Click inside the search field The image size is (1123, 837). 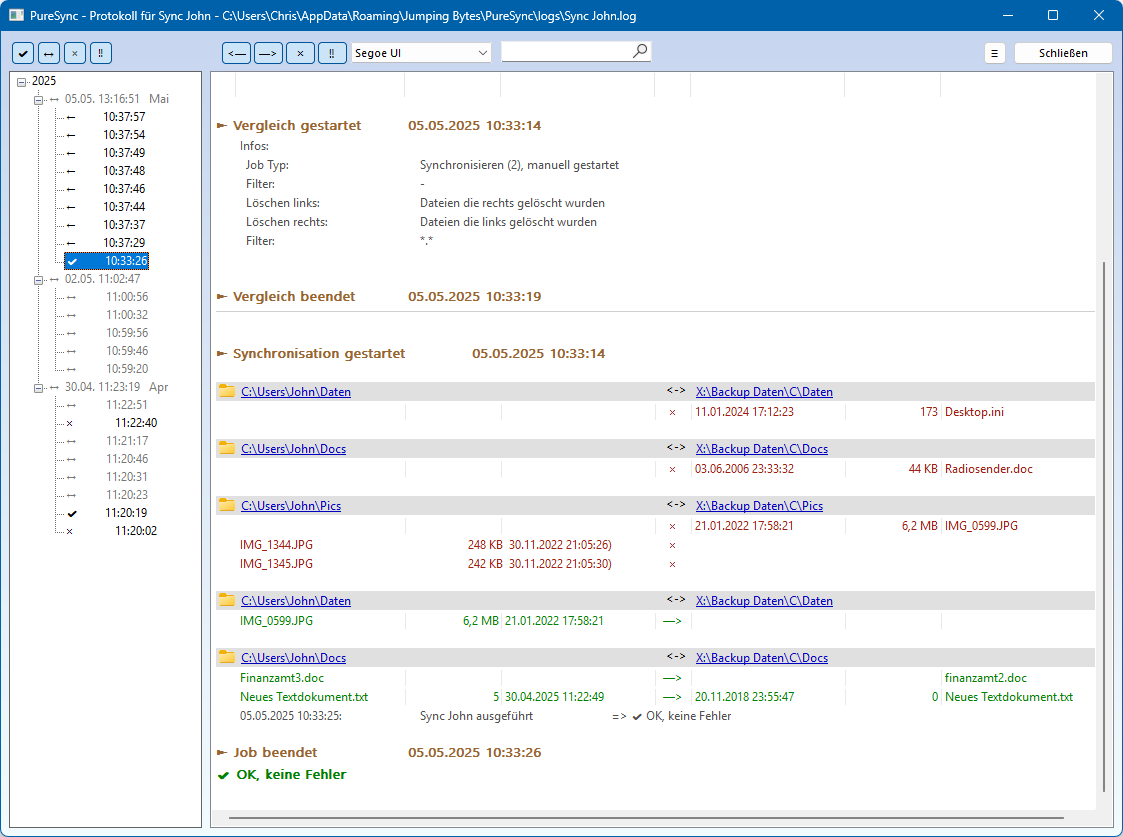point(570,51)
